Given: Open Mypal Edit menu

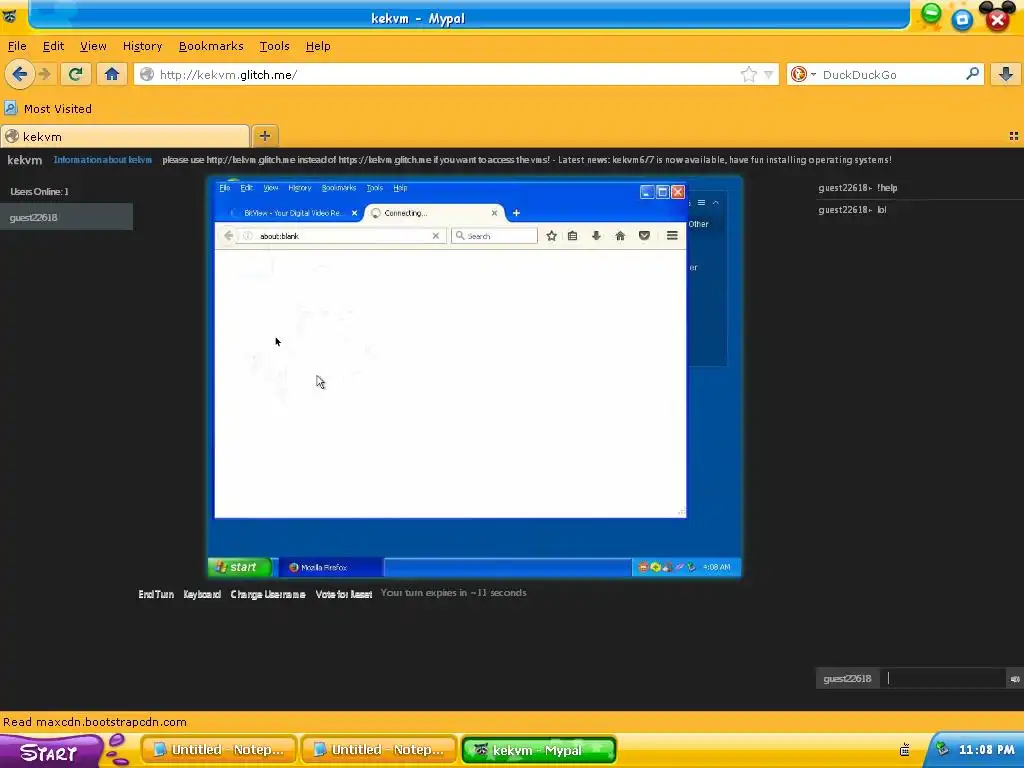Looking at the screenshot, I should (x=54, y=46).
